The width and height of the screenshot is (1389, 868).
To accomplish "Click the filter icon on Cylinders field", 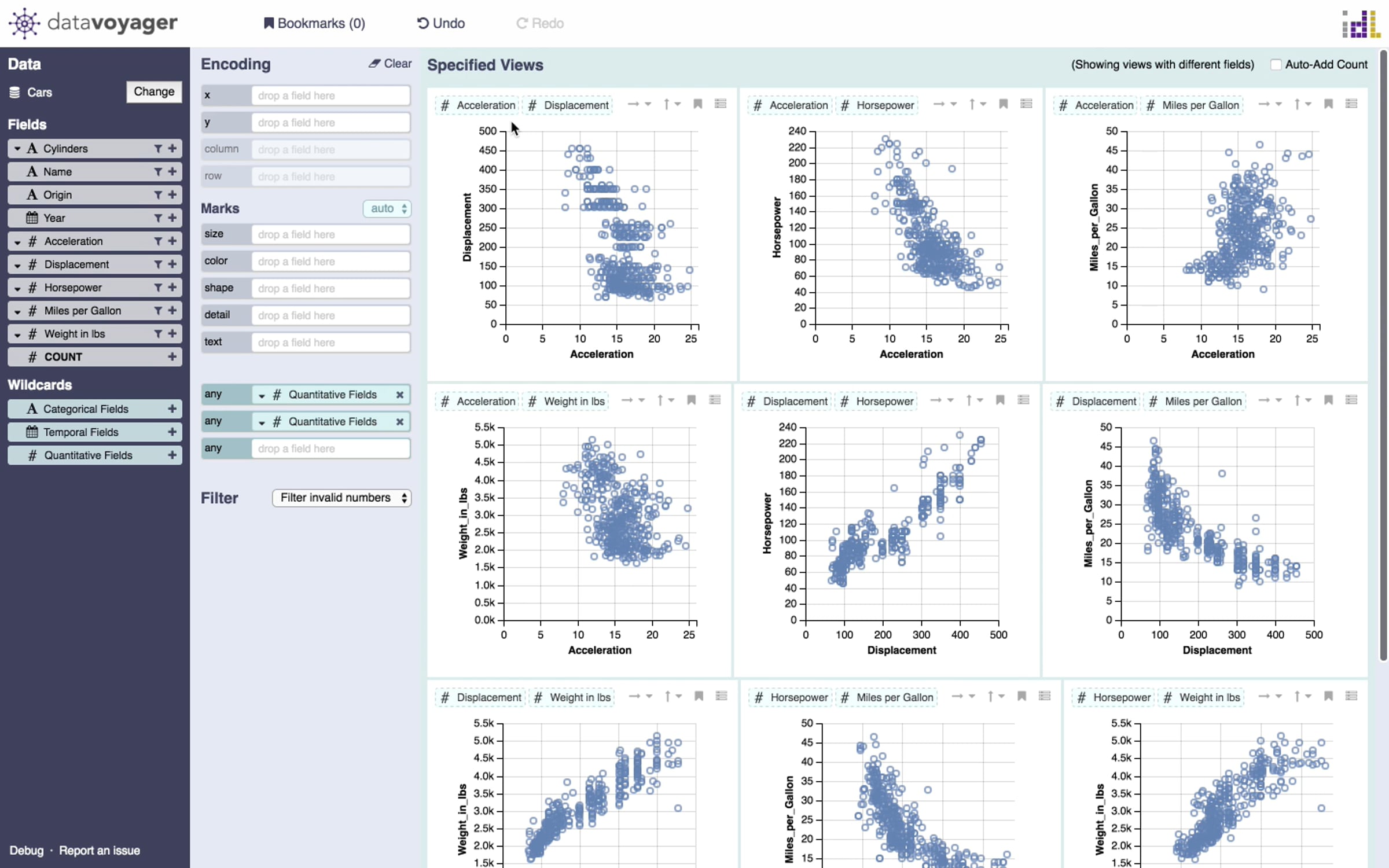I will point(158,149).
